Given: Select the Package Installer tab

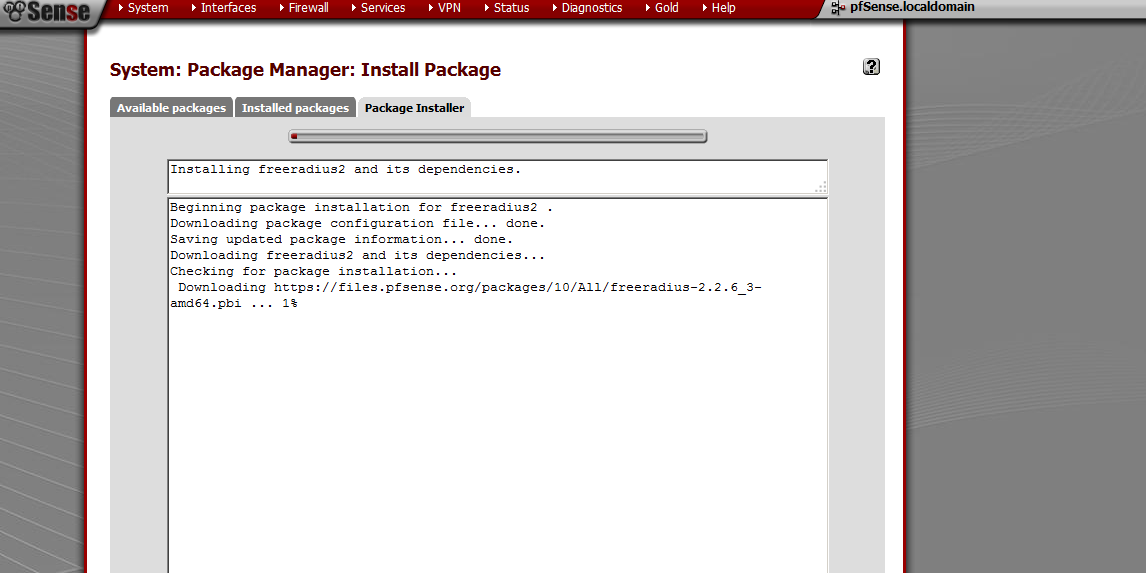Looking at the screenshot, I should [414, 108].
